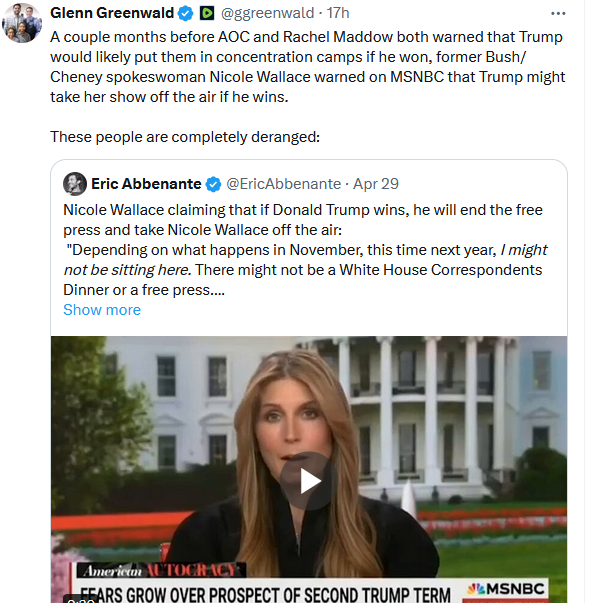
Task: Open the Apr 29 quoted tweet date
Action: [x=376, y=184]
